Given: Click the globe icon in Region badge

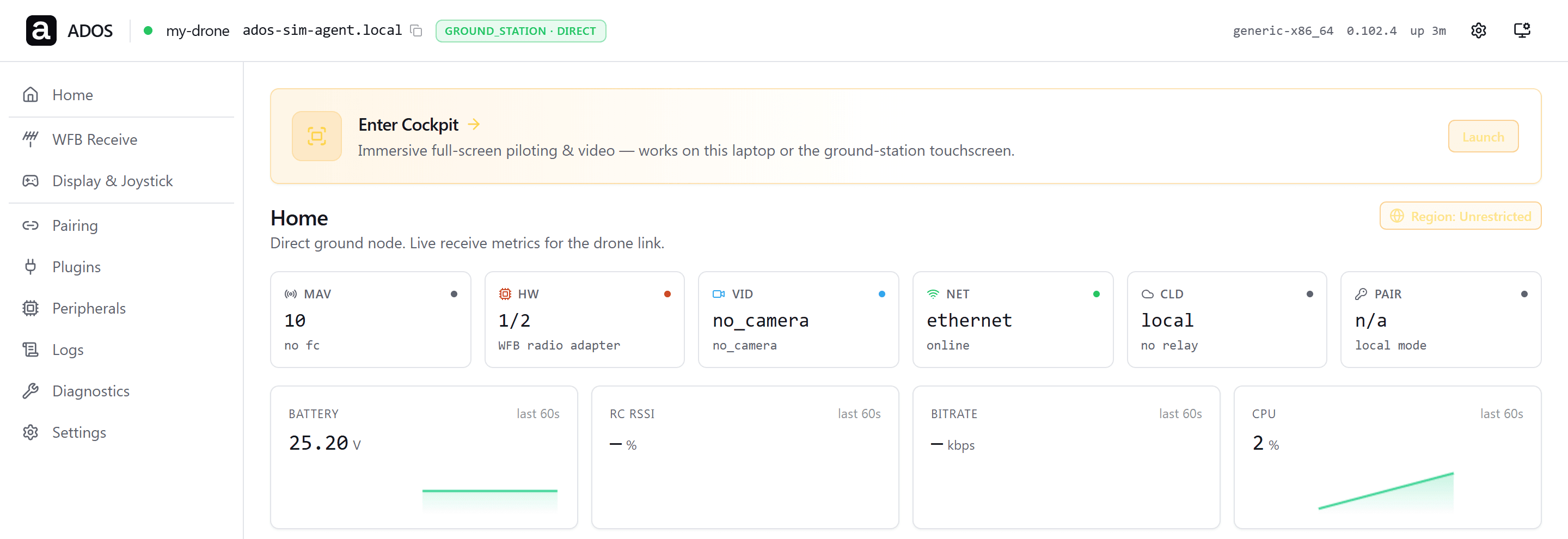Looking at the screenshot, I should (1397, 216).
